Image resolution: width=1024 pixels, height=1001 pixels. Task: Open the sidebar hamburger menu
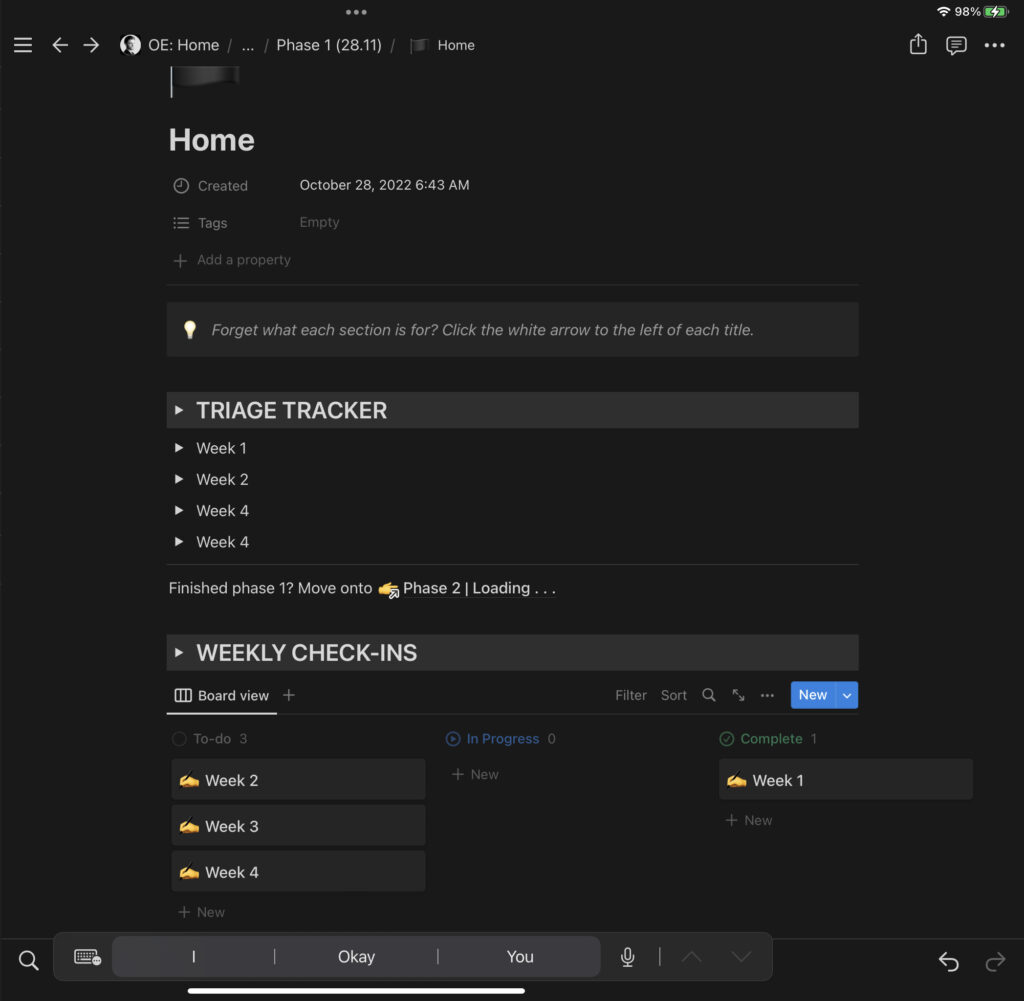pyautogui.click(x=23, y=45)
